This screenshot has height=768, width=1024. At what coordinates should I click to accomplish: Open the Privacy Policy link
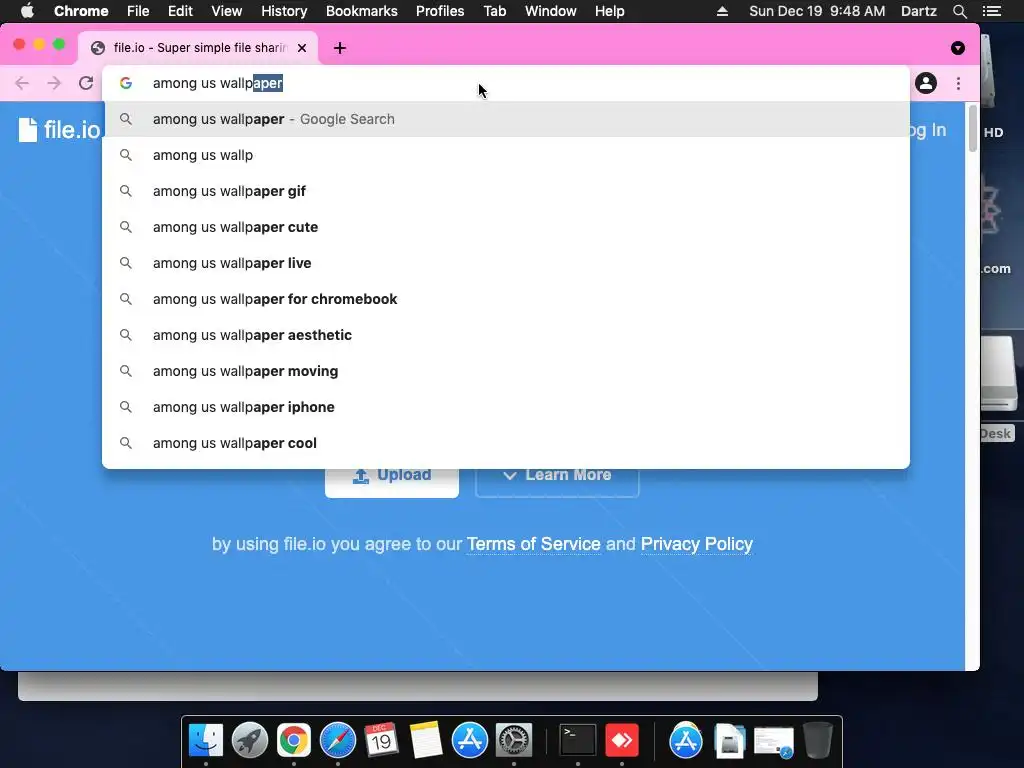click(696, 544)
